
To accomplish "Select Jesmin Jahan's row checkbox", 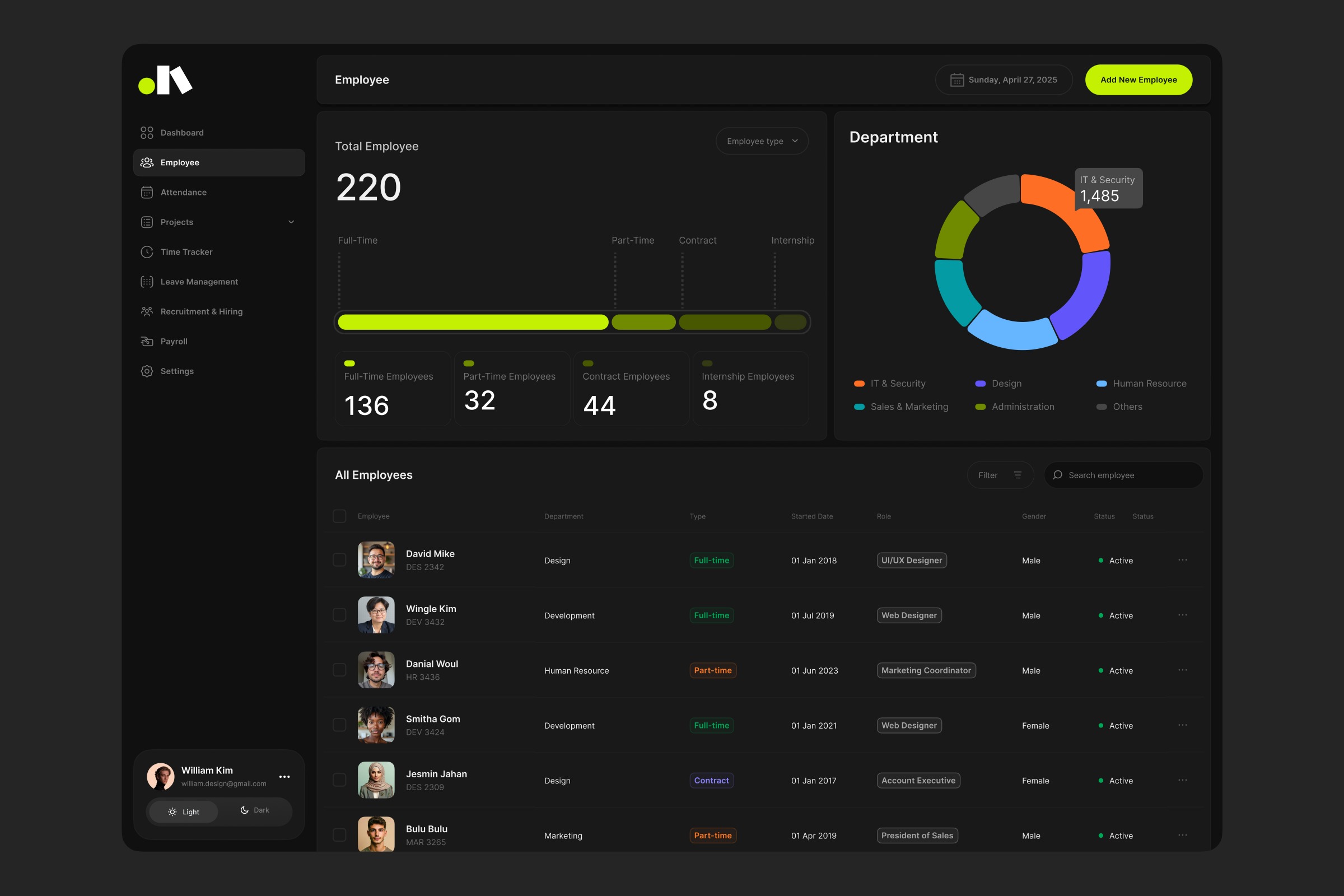I will point(339,780).
